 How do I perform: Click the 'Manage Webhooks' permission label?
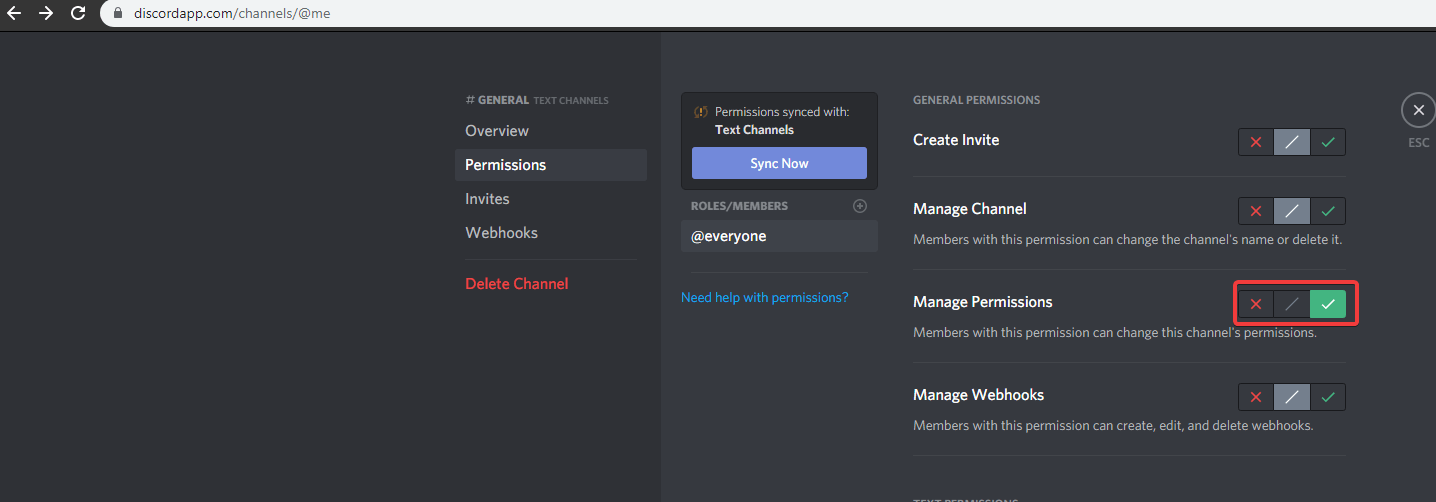[978, 395]
